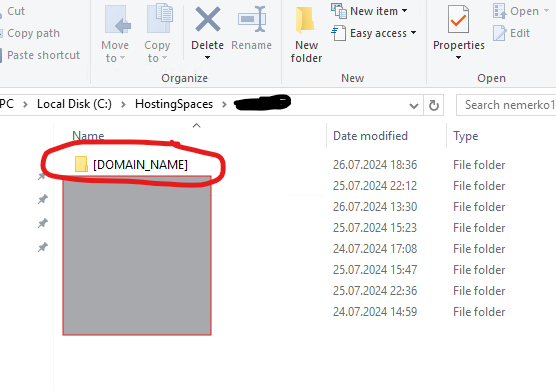Image resolution: width=556 pixels, height=391 pixels.
Task: Click Copy path in ribbon
Action: coord(33,33)
